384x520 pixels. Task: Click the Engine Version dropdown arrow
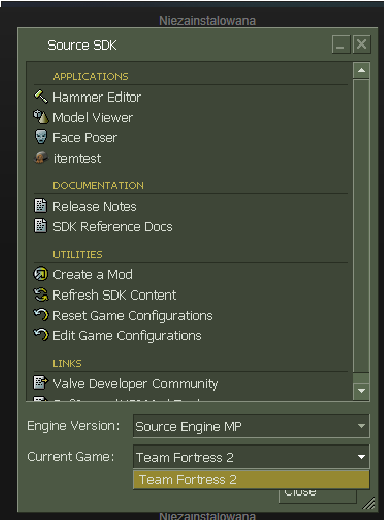tap(361, 426)
